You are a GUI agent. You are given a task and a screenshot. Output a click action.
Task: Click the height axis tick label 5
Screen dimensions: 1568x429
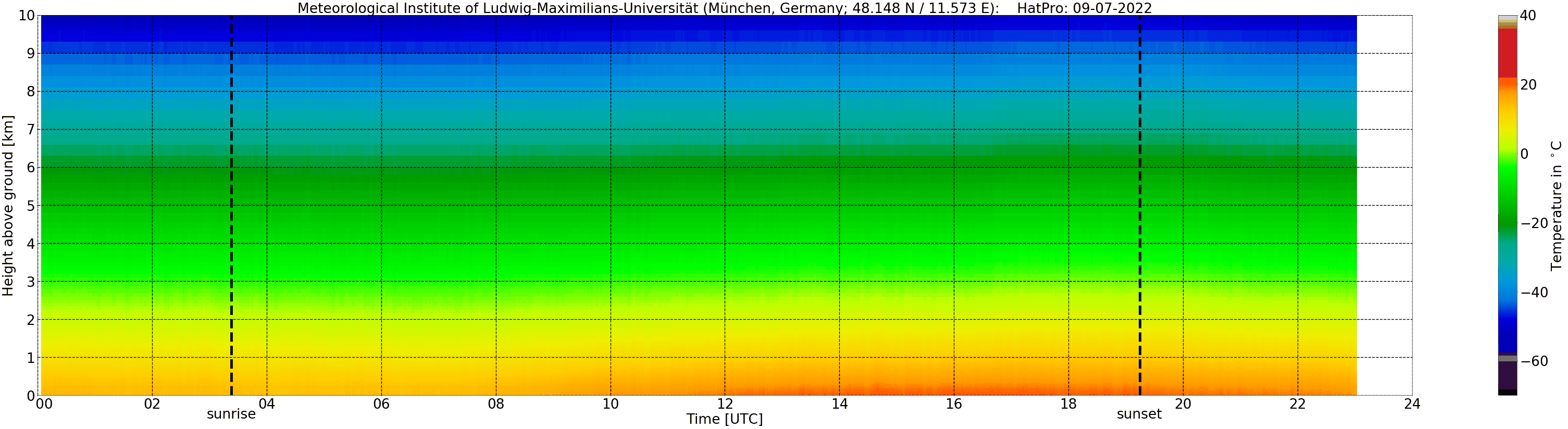pos(31,206)
